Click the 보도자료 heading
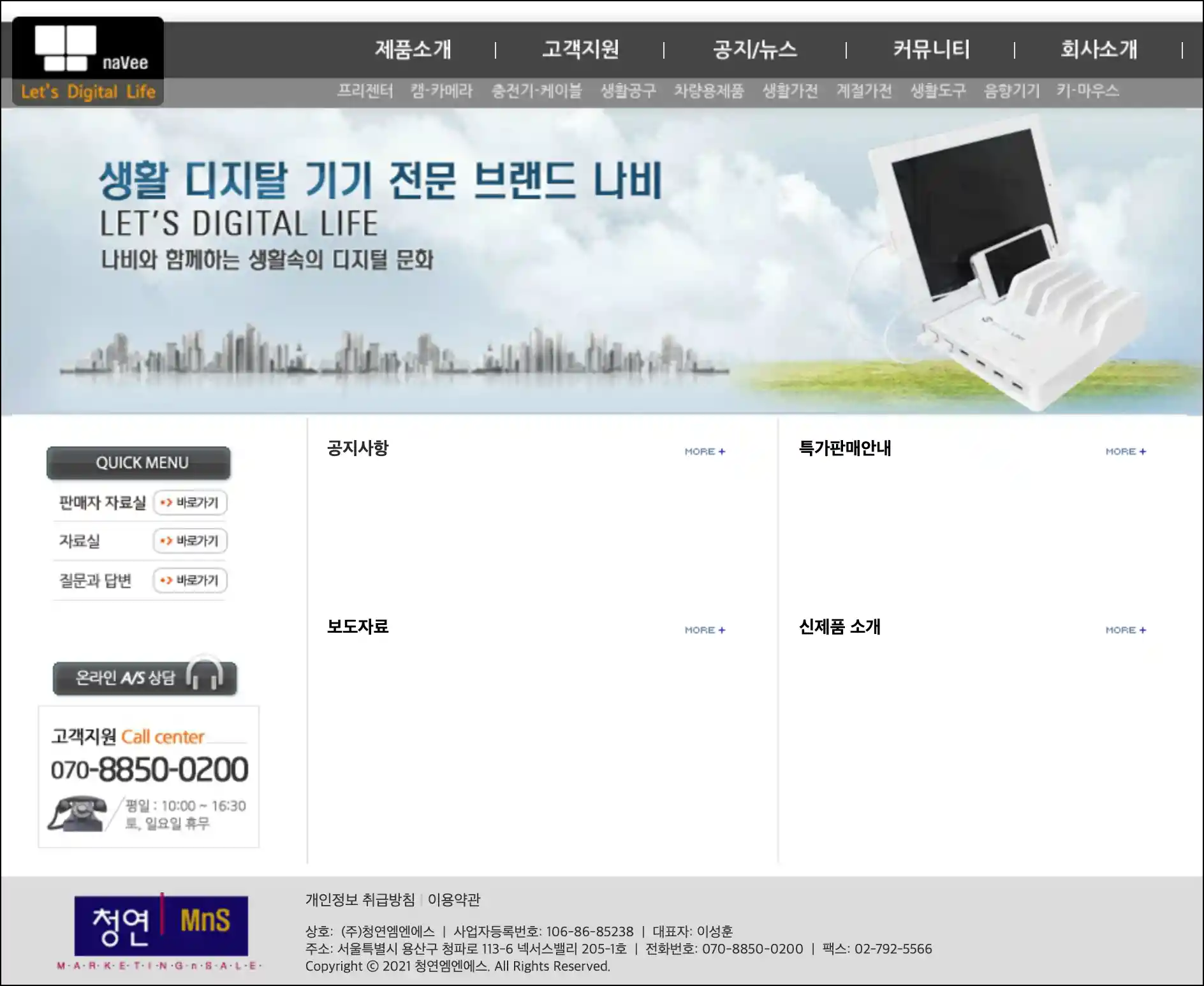 [x=358, y=627]
